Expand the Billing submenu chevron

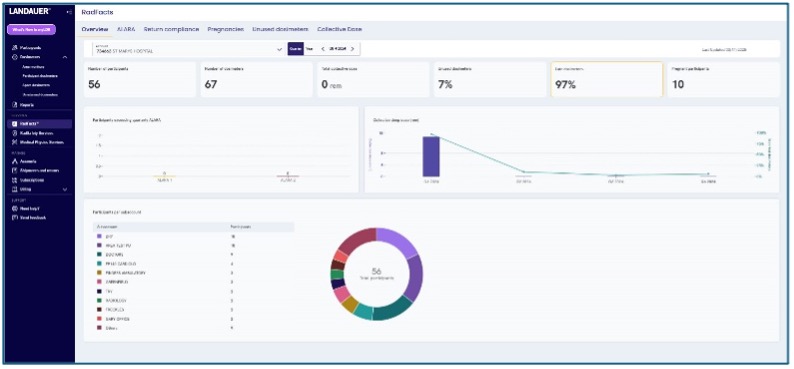(x=65, y=189)
